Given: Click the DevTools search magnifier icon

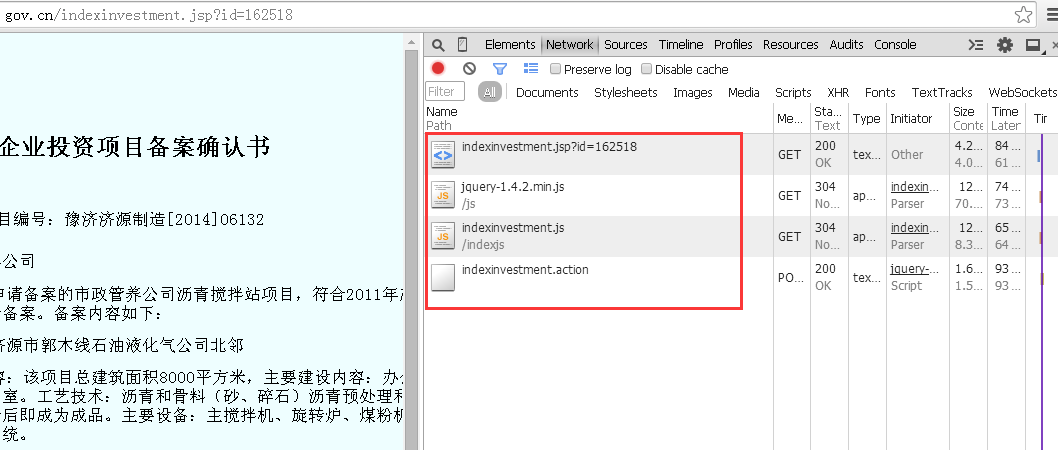Looking at the screenshot, I should tap(438, 45).
